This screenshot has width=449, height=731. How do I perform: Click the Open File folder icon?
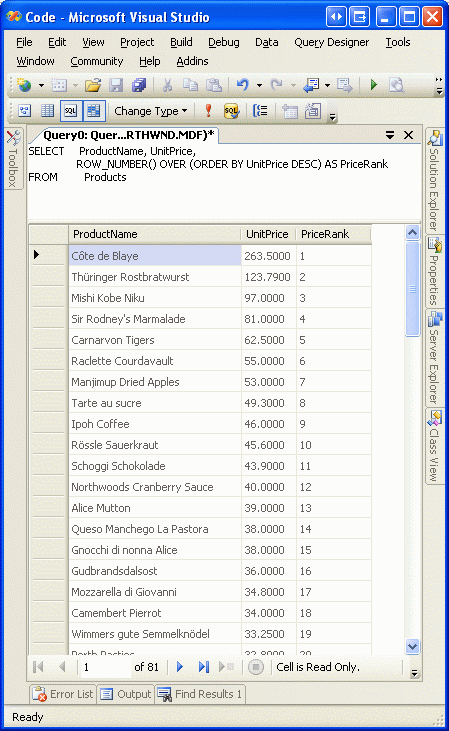[x=93, y=85]
